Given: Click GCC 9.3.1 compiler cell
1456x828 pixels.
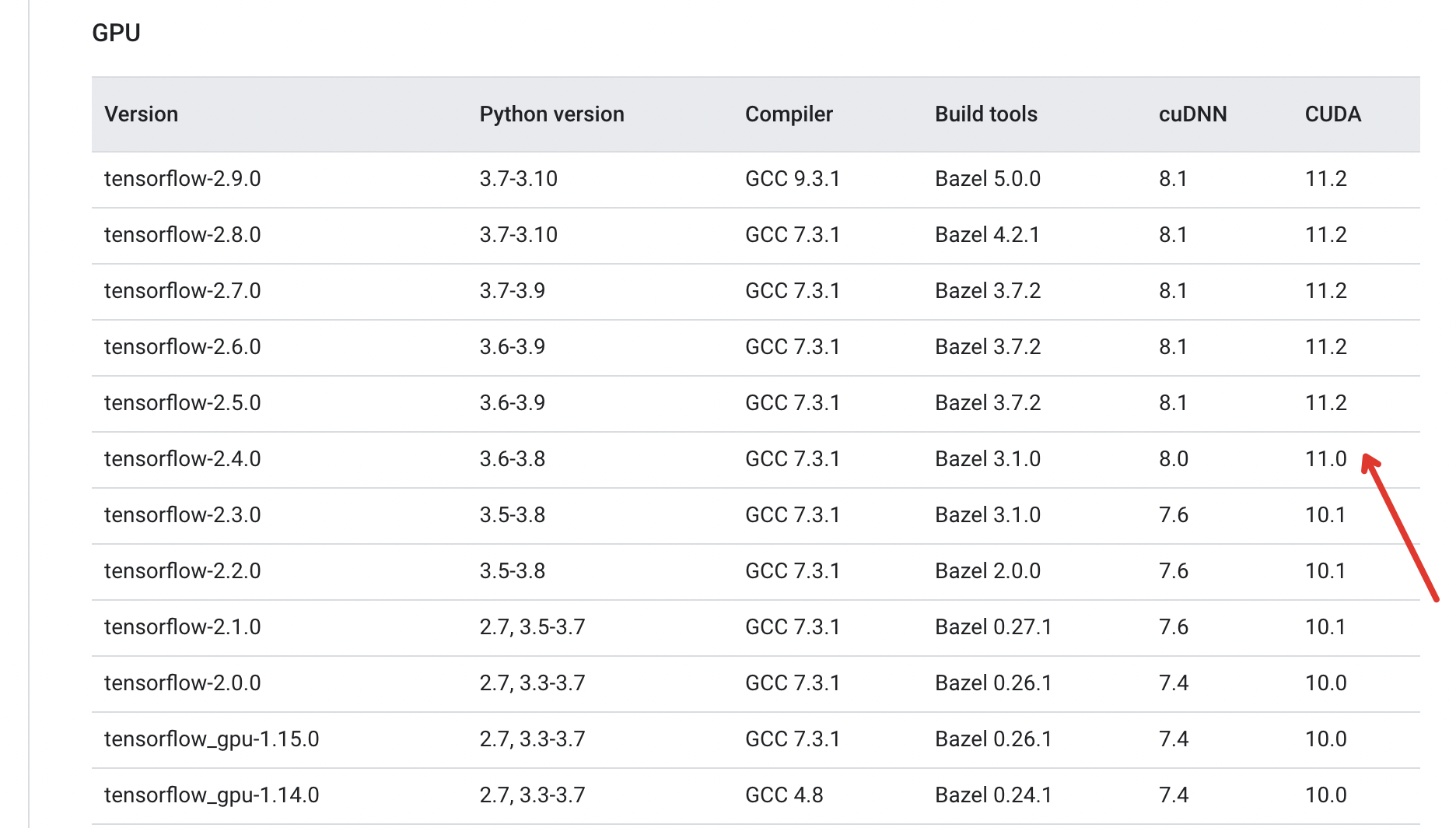Looking at the screenshot, I should point(793,179).
